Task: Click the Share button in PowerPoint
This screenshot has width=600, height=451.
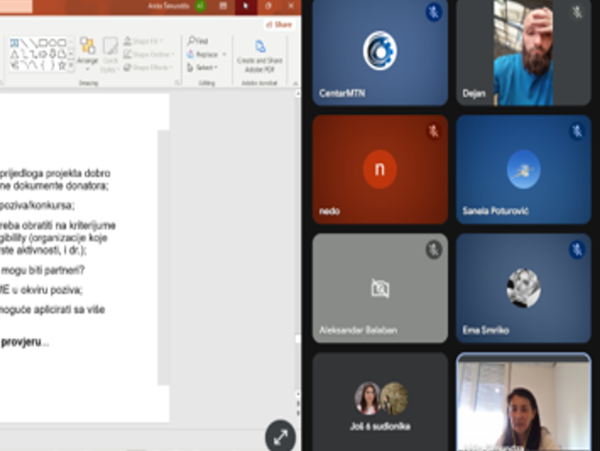Action: pos(279,24)
